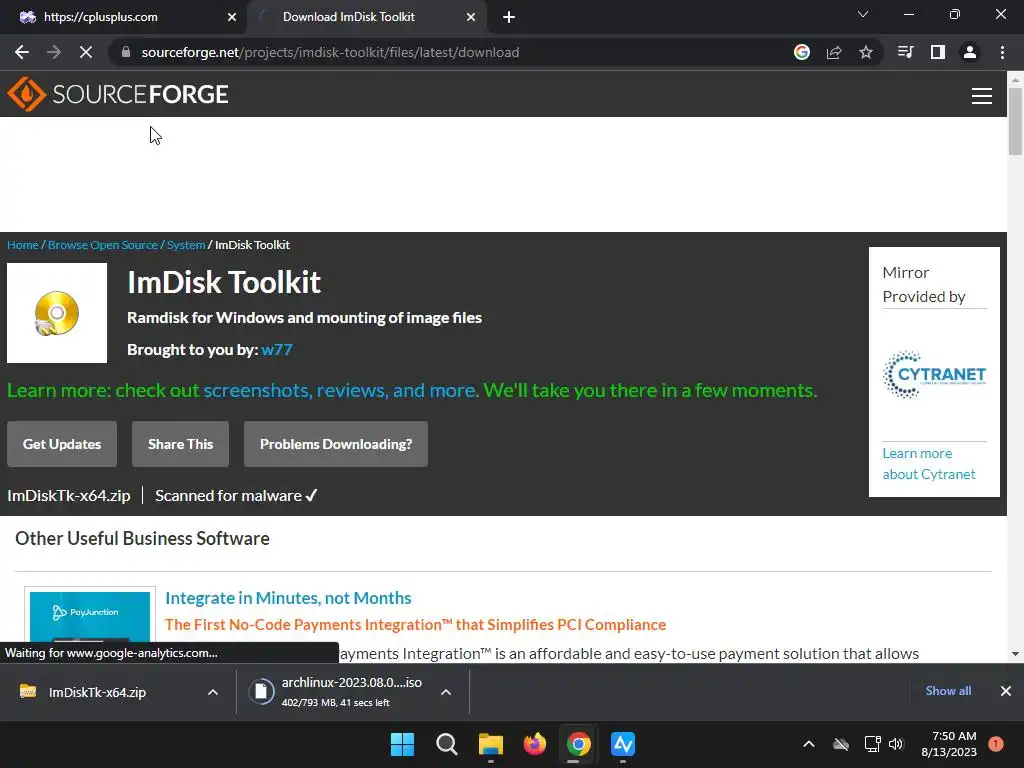1024x768 pixels.
Task: Switch to the Download ImDisk Toolkit tab
Action: click(x=367, y=17)
